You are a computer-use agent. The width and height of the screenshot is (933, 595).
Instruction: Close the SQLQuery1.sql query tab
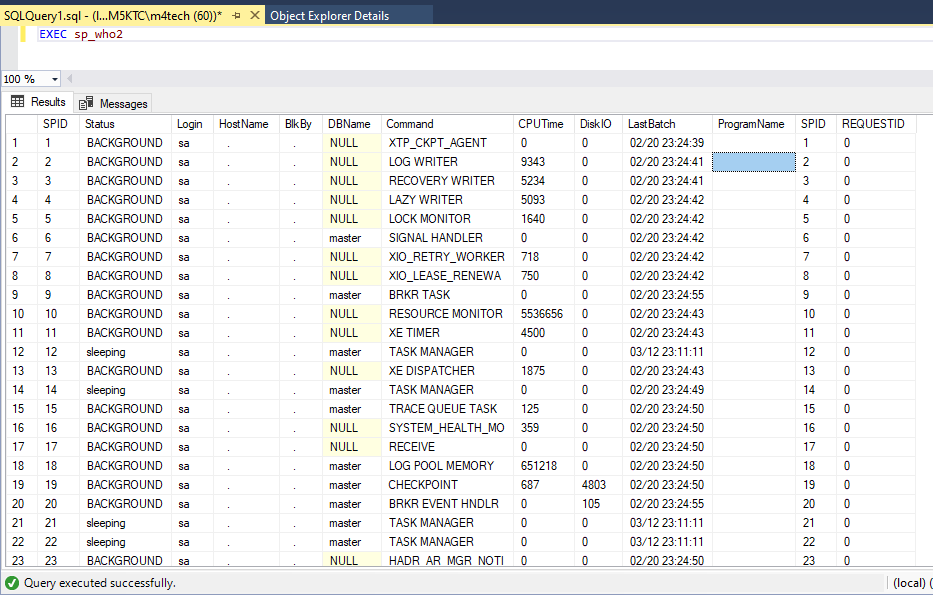coord(254,16)
